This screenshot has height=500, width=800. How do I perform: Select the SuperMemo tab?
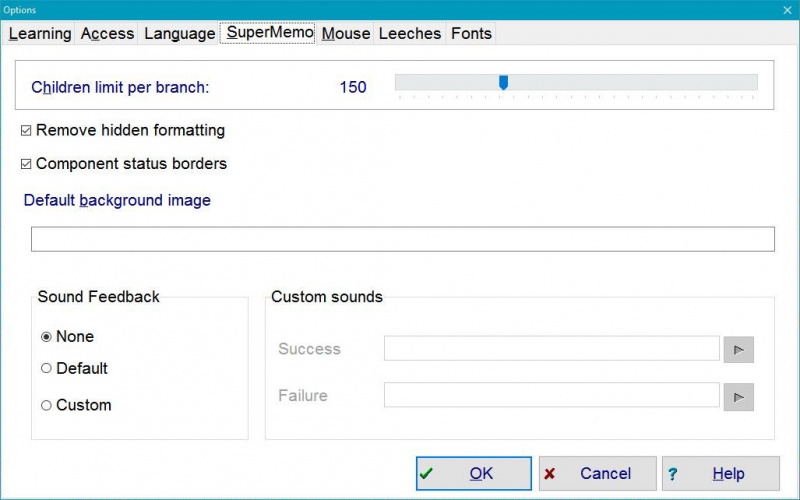(269, 33)
